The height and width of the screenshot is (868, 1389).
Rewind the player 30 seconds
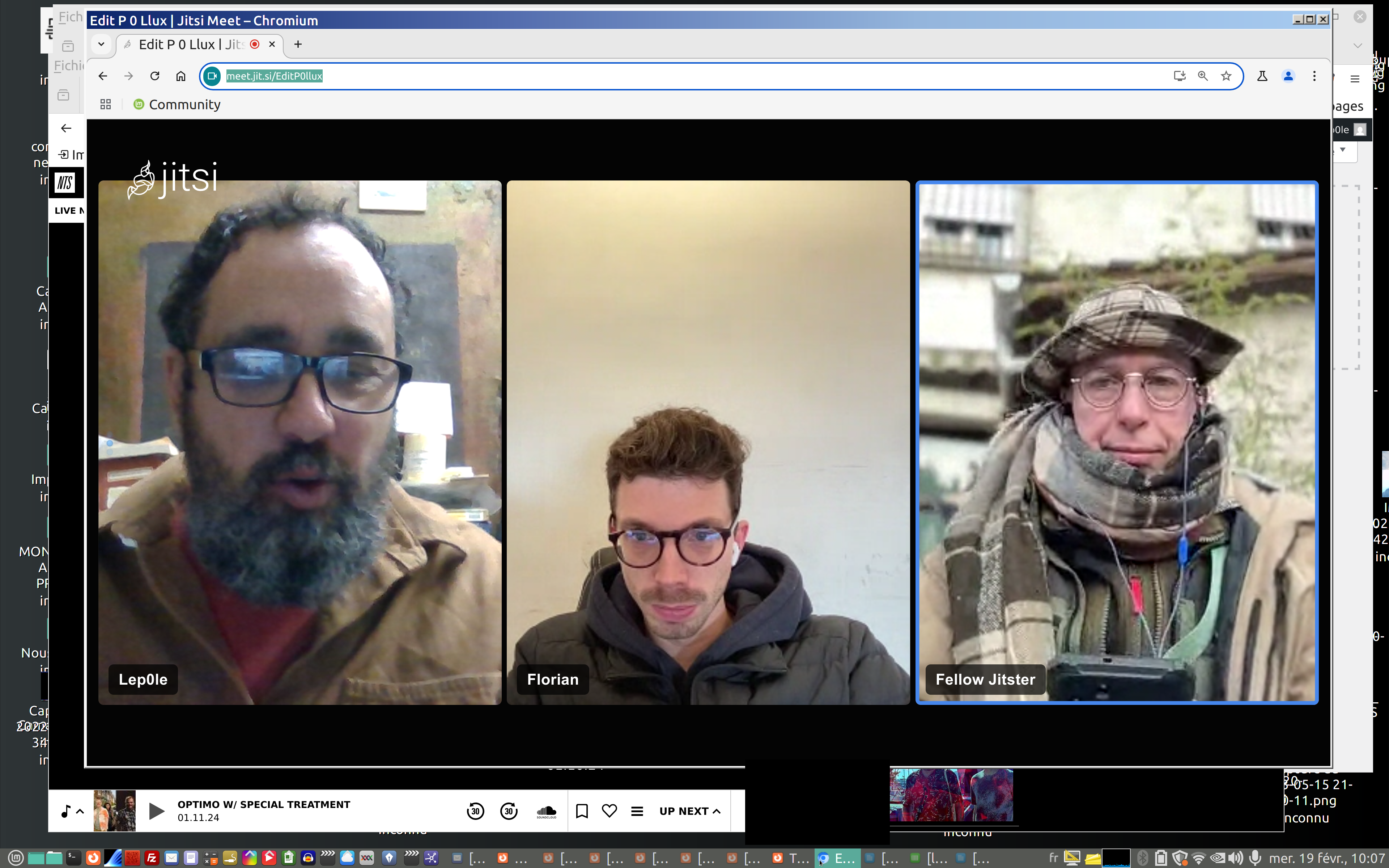pyautogui.click(x=475, y=811)
